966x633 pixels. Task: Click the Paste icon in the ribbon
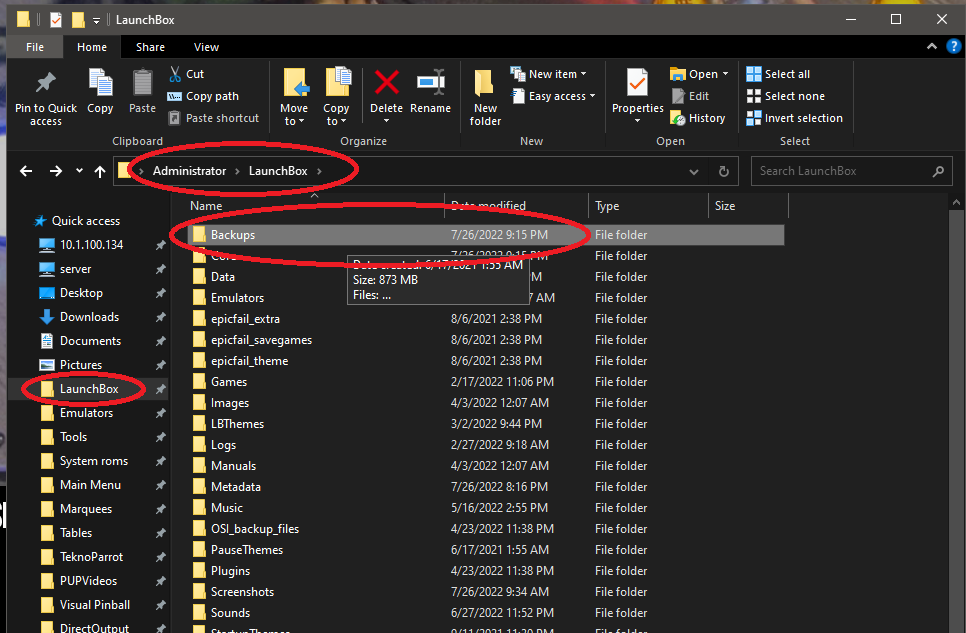142,91
